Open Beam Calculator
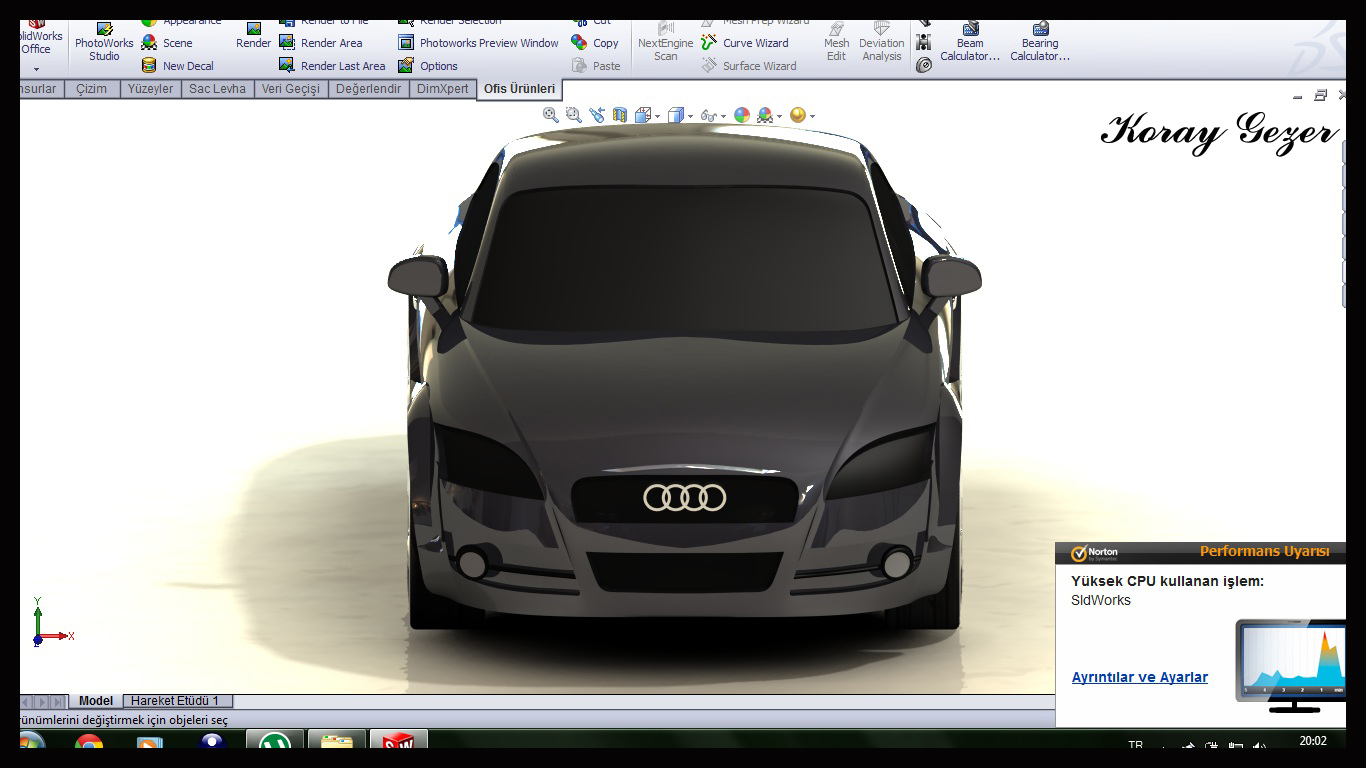This screenshot has width=1366, height=768. (970, 41)
